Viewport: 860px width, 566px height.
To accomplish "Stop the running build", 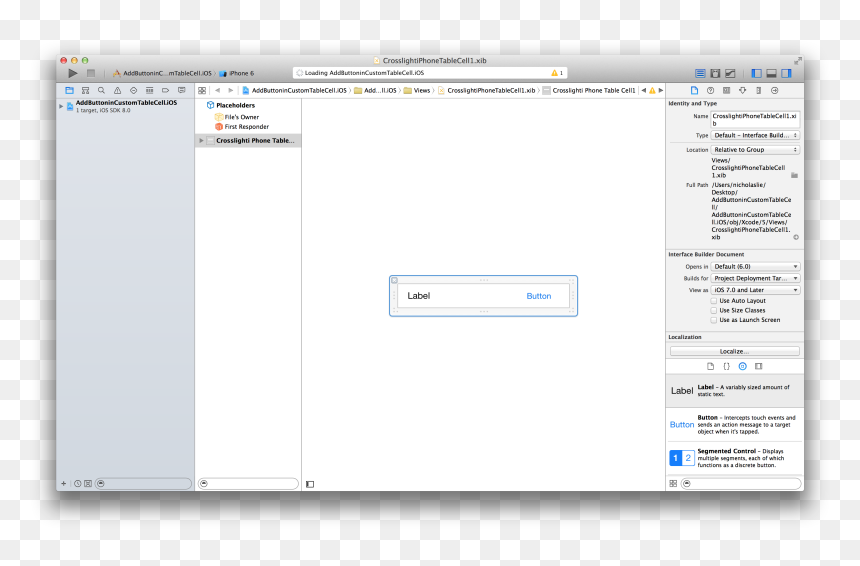I will tap(91, 73).
